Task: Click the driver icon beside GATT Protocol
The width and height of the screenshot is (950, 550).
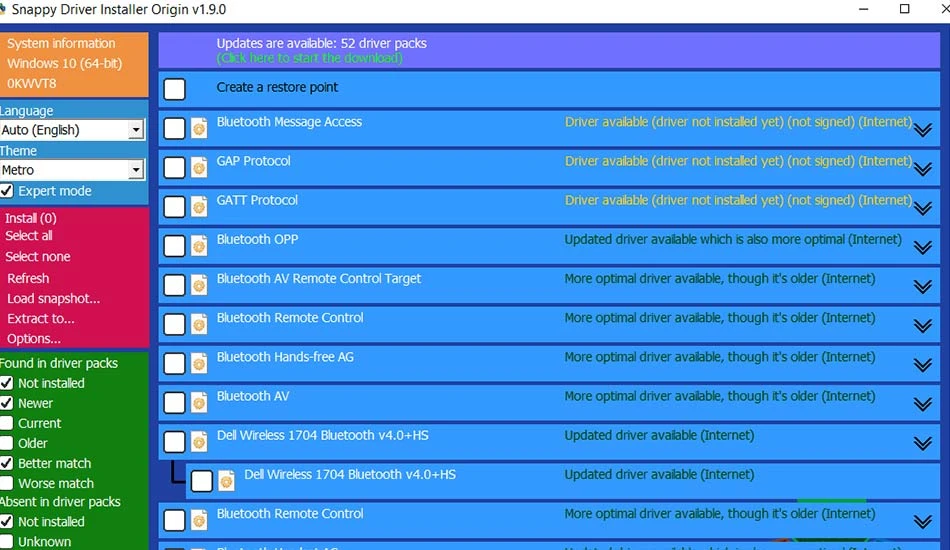Action: coord(199,207)
